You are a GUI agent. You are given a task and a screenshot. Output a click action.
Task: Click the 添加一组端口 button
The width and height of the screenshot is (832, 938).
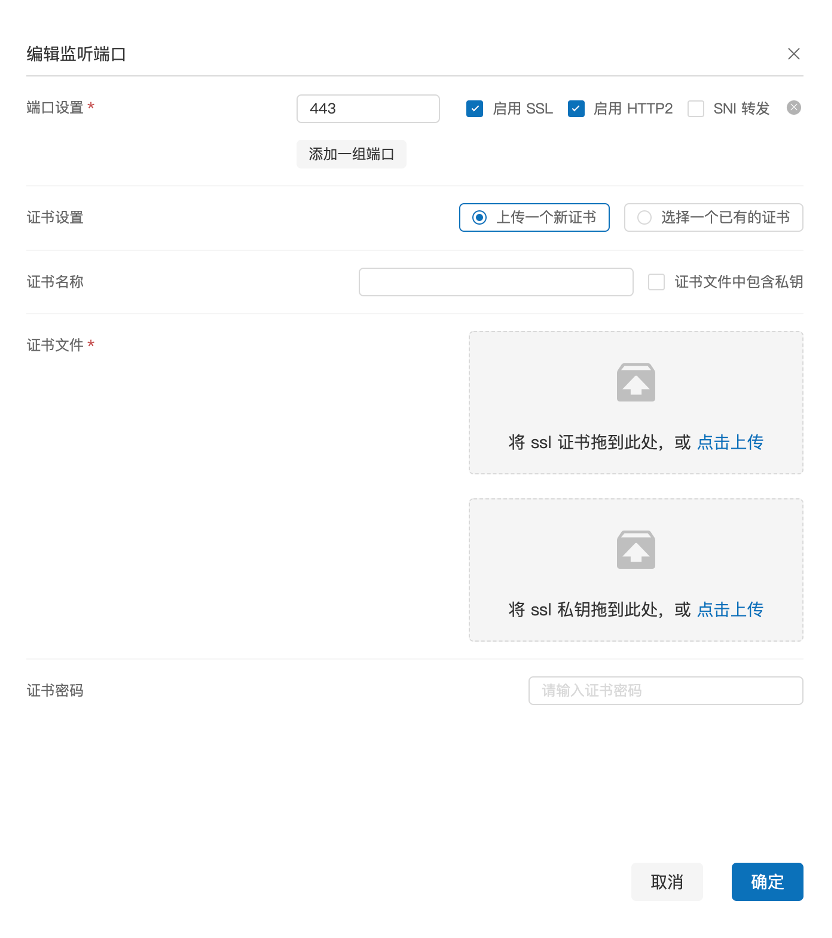point(351,154)
